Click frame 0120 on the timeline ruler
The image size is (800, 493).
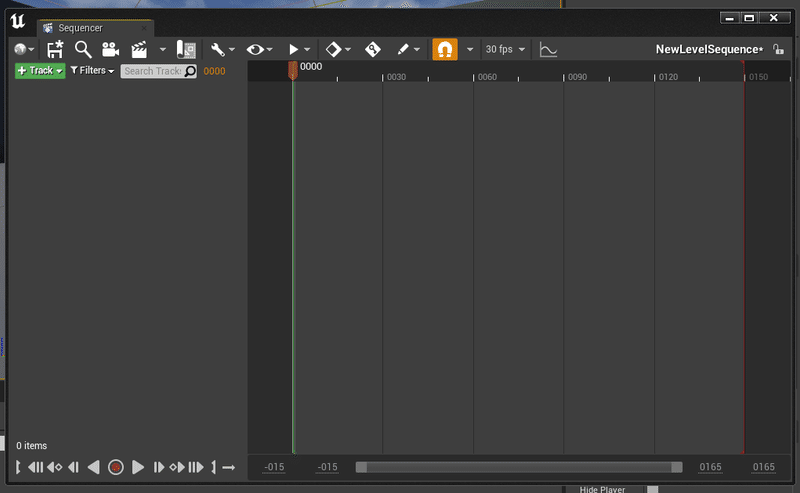tap(668, 77)
